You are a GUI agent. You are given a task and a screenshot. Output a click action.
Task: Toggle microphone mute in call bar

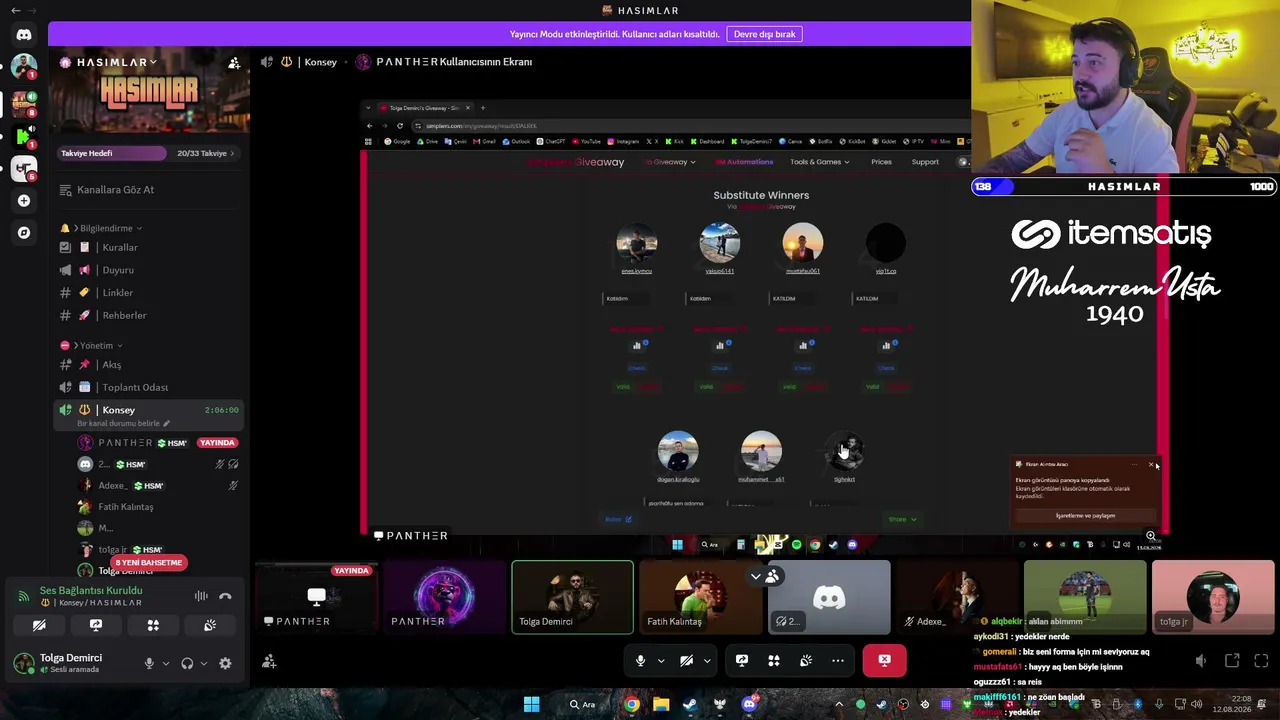click(641, 660)
